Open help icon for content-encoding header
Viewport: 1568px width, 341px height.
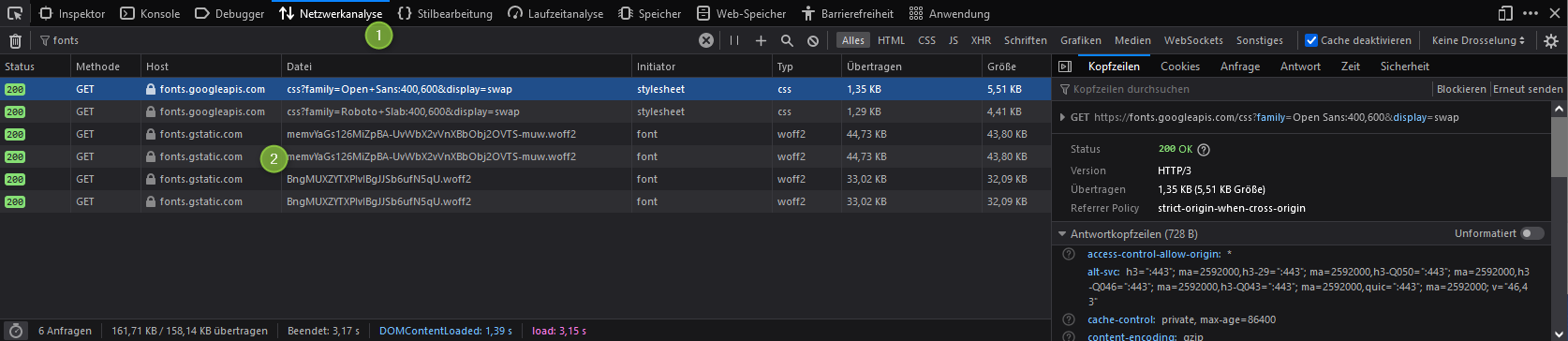pyautogui.click(x=1069, y=336)
